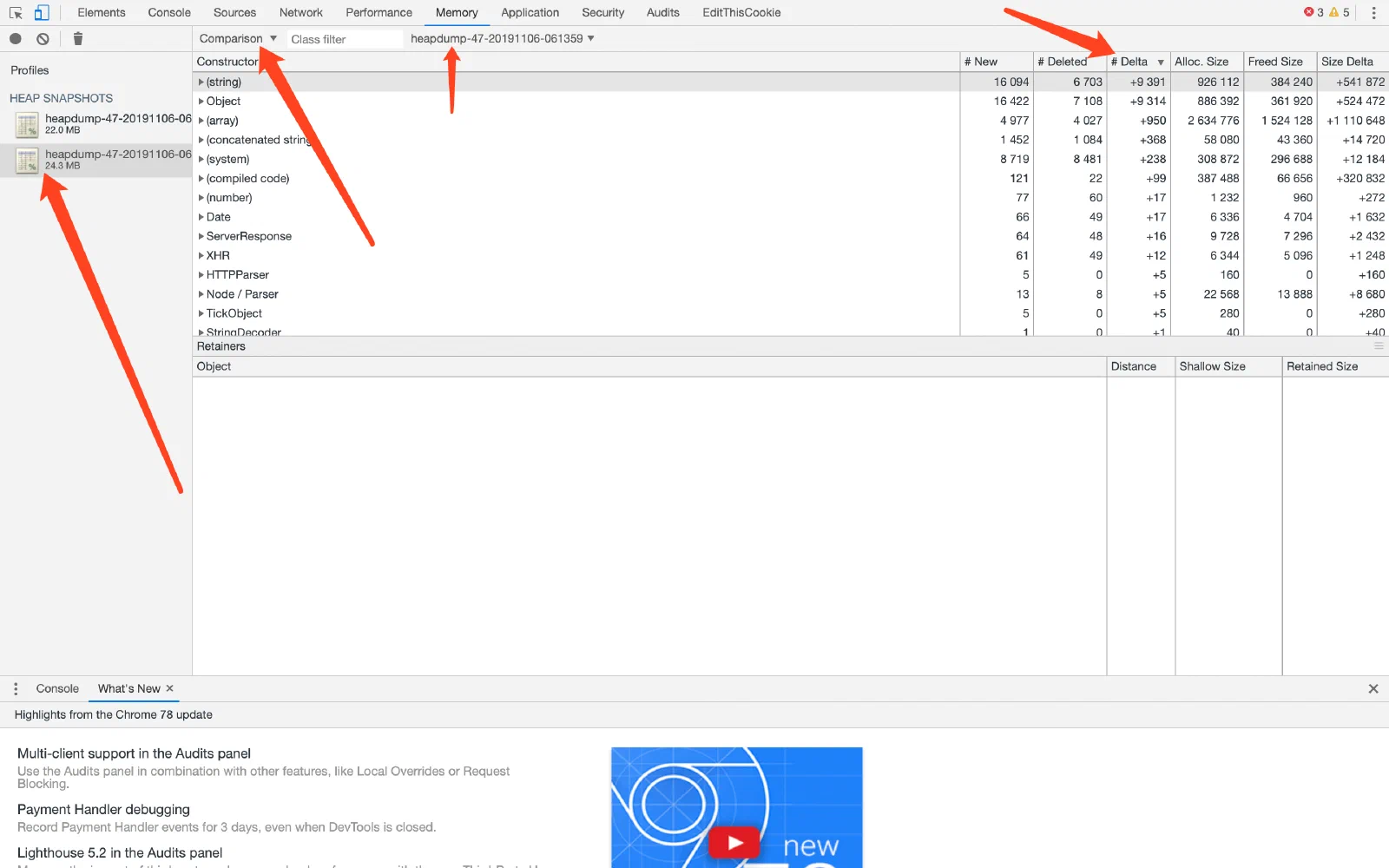
Task: Open the EditThisCookie tab
Action: pos(741,12)
